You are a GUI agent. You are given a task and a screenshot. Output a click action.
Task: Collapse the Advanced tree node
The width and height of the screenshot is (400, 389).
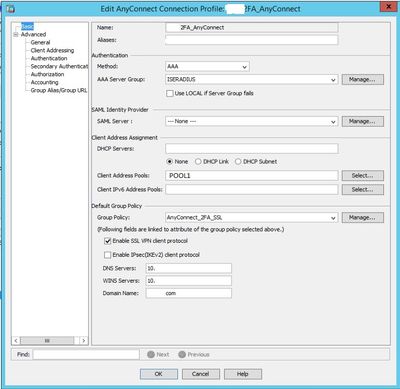tap(16, 34)
